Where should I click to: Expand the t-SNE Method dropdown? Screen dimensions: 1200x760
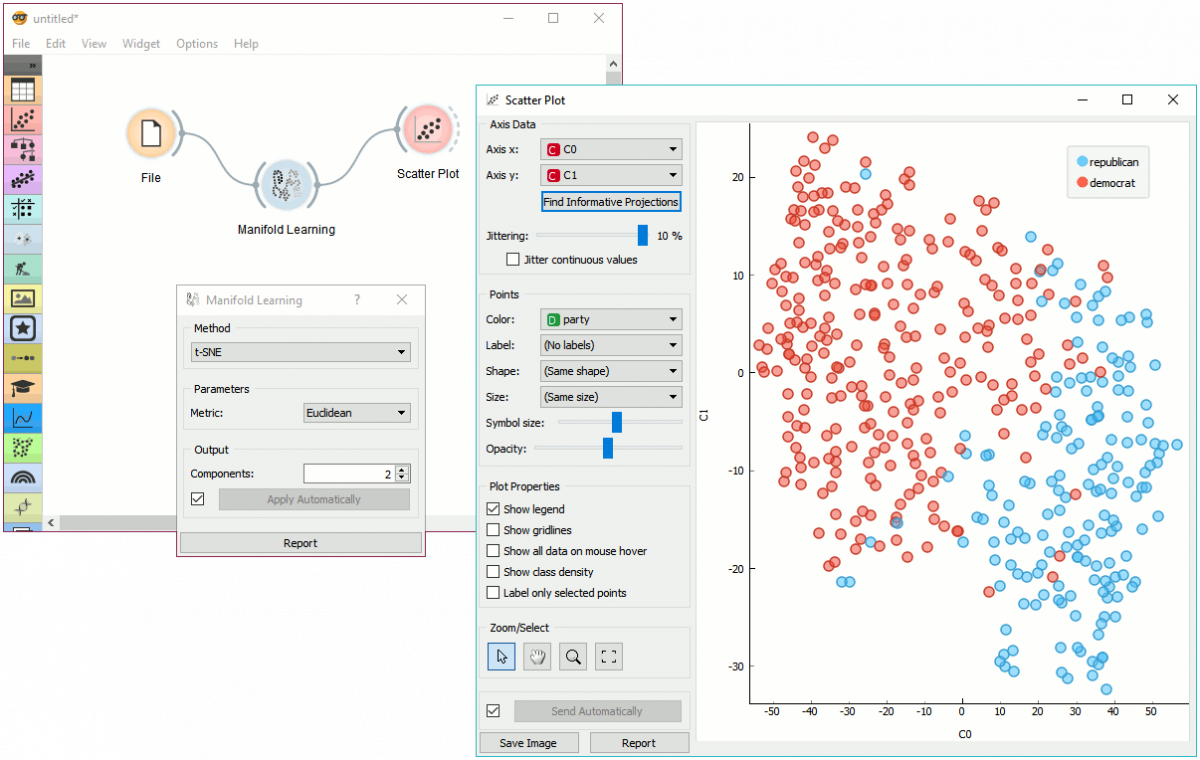click(x=300, y=352)
